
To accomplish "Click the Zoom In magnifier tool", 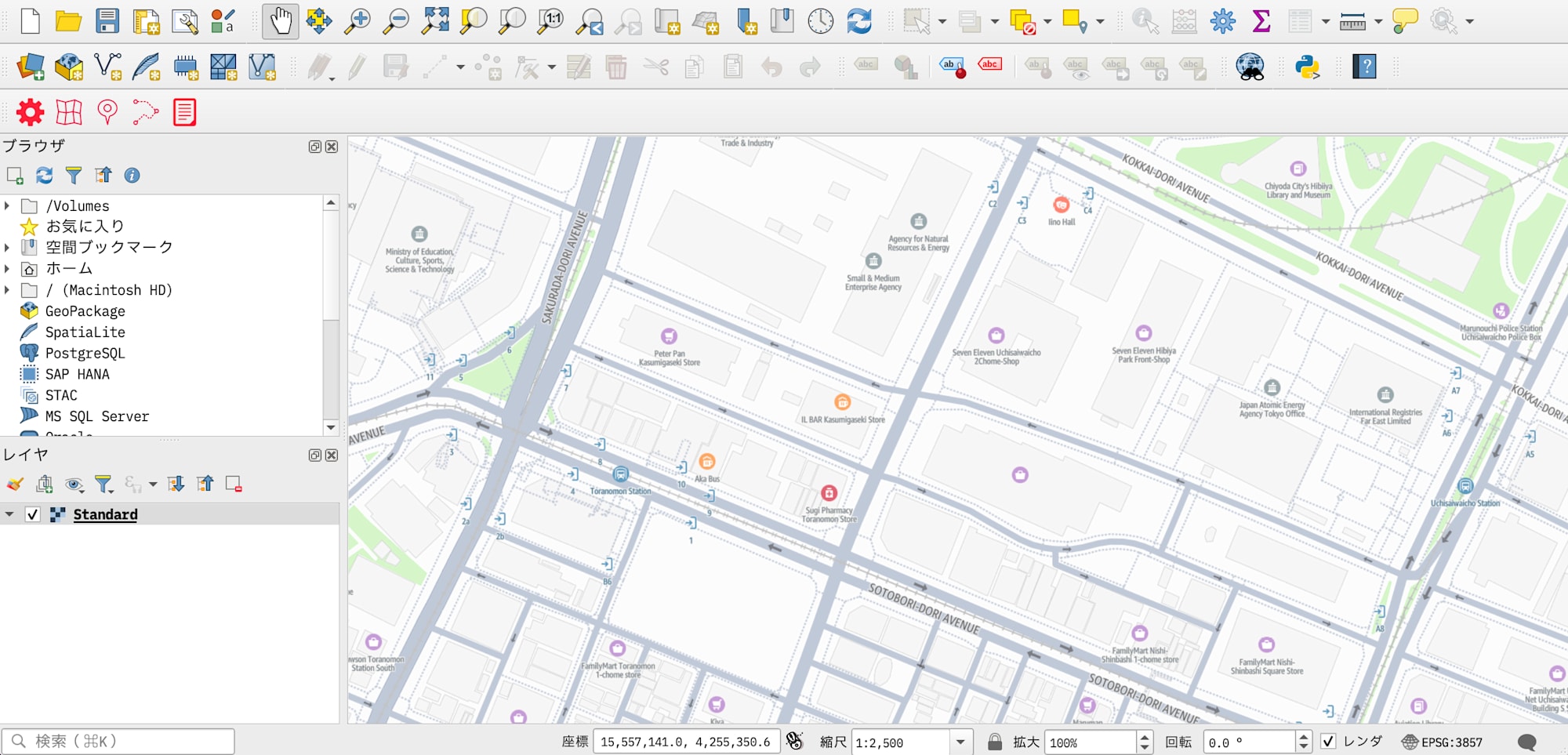I will [358, 21].
